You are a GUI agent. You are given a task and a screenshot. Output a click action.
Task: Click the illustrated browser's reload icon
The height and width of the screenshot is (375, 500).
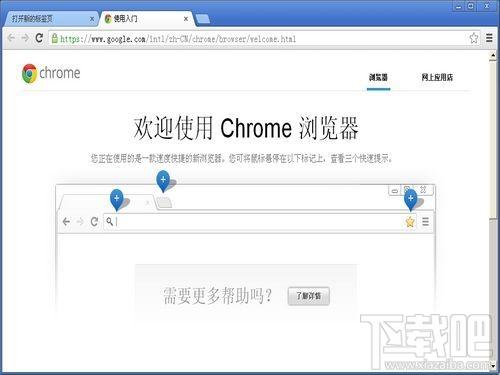(94, 222)
